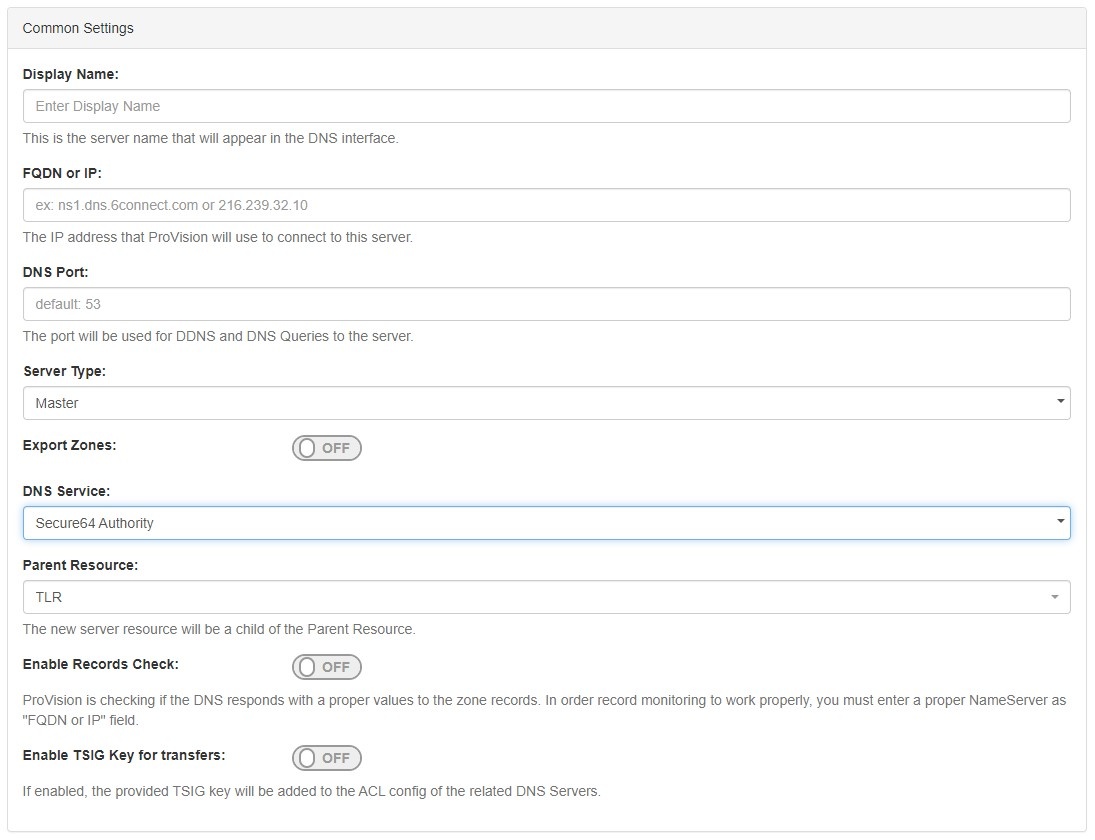
Task: Click the "Server Type:" field label
Action: point(64,371)
